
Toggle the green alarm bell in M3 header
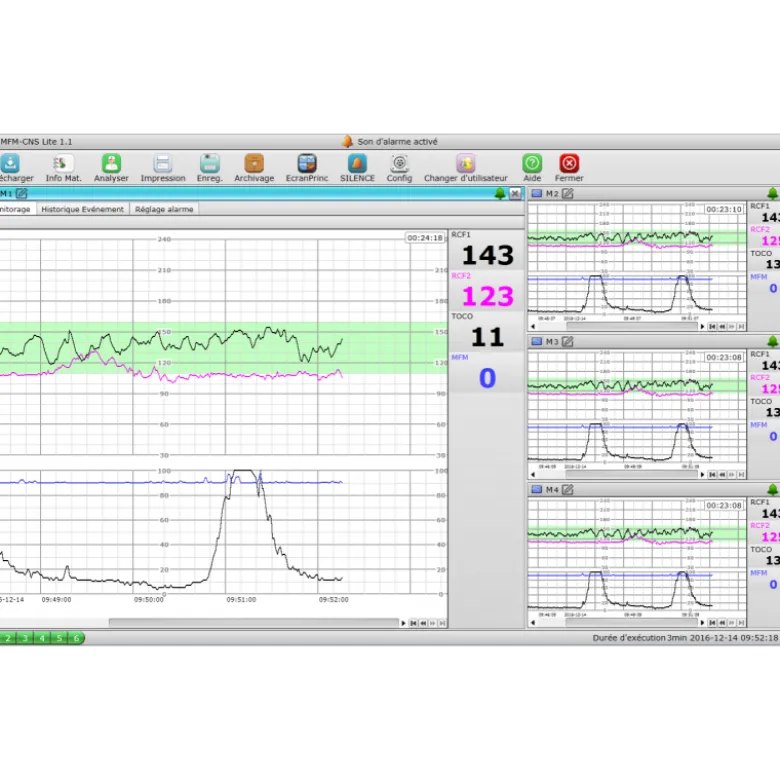(773, 341)
